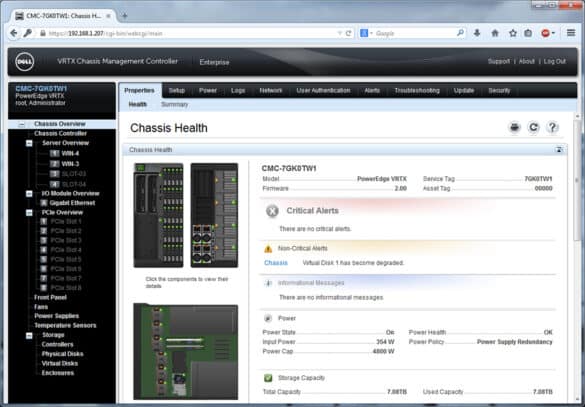Open the Summary sub-tab
The width and height of the screenshot is (585, 407).
click(174, 104)
